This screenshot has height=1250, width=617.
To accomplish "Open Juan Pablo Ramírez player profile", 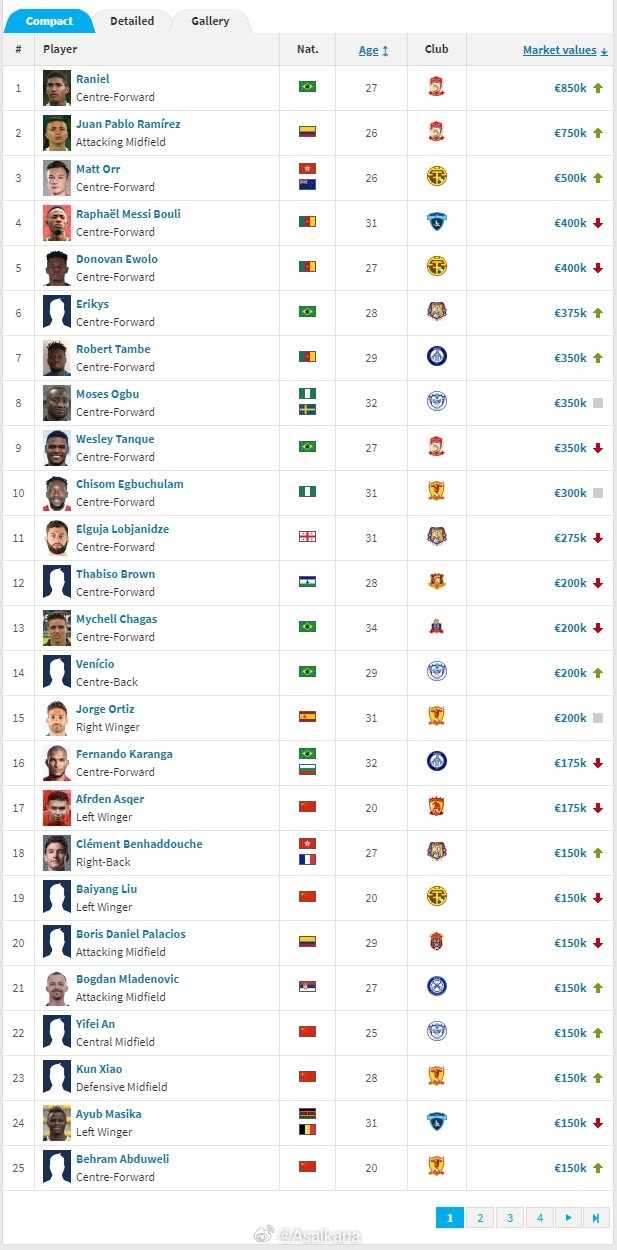I will click(128, 124).
